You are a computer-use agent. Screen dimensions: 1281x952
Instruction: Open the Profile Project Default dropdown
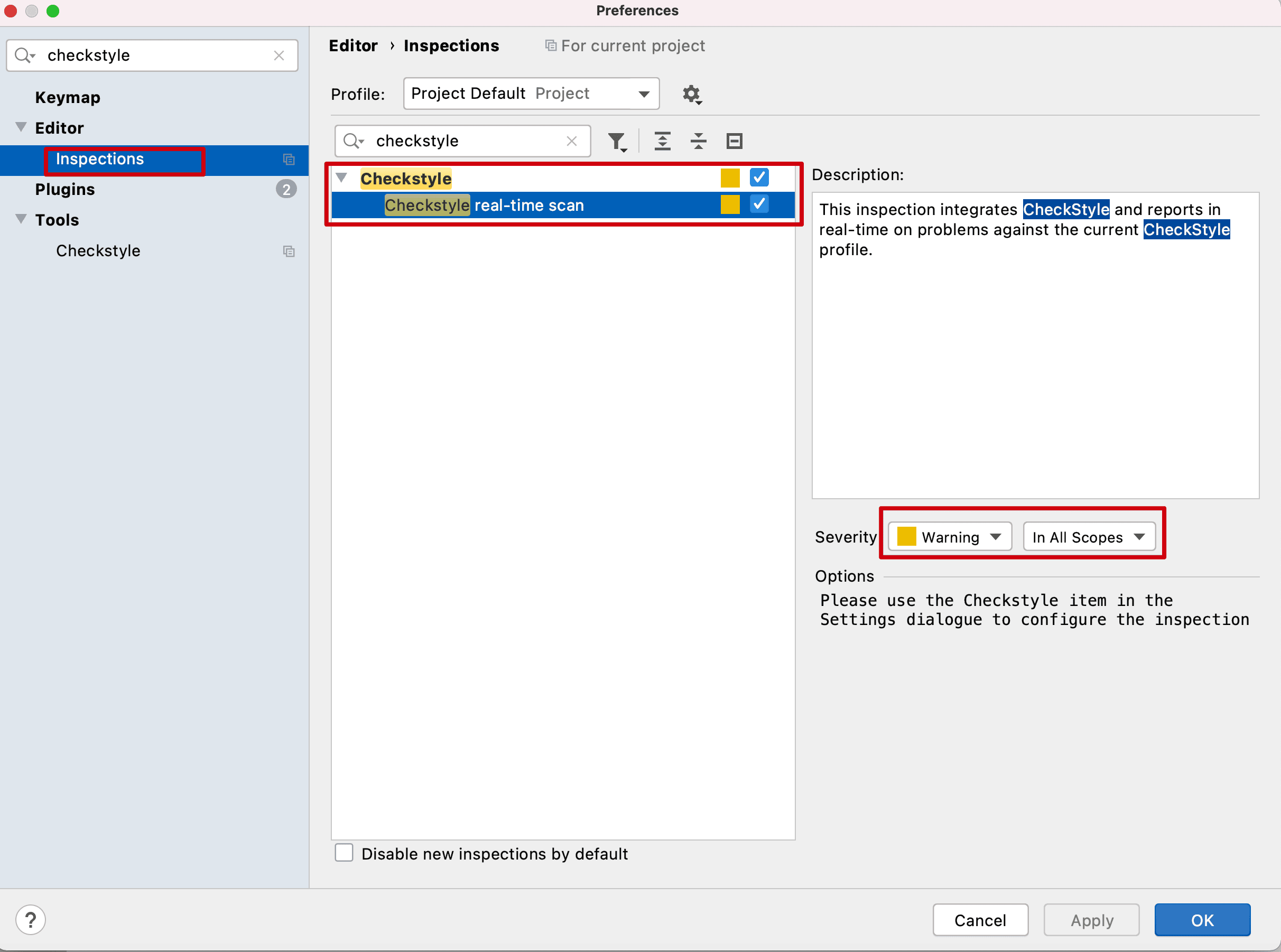[x=531, y=94]
